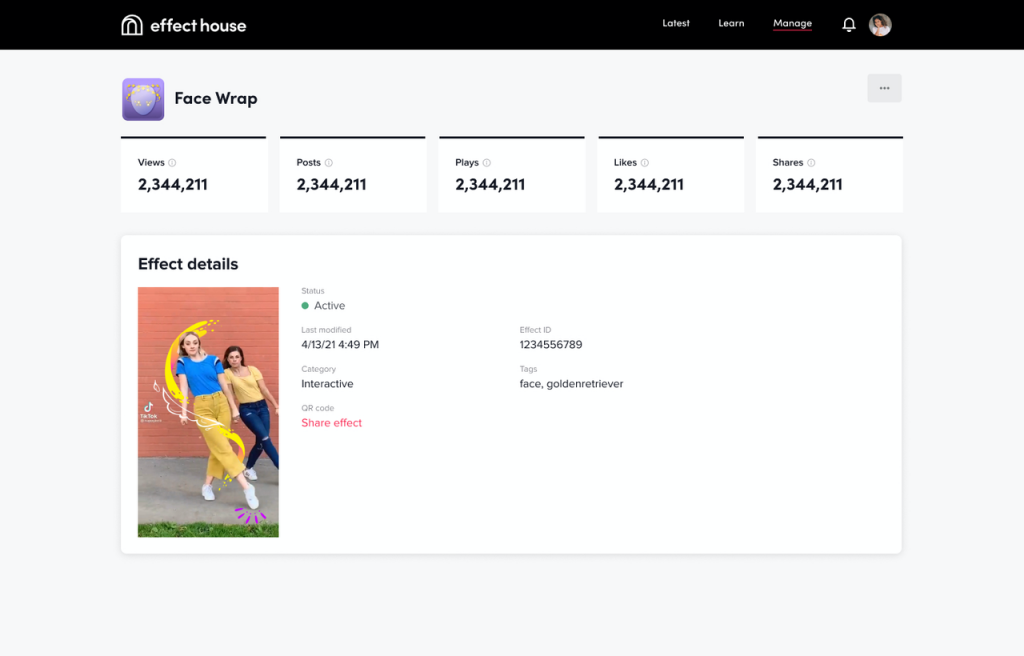Viewport: 1024px width, 656px height.
Task: Click the Plays count 2,344,211
Action: [490, 185]
